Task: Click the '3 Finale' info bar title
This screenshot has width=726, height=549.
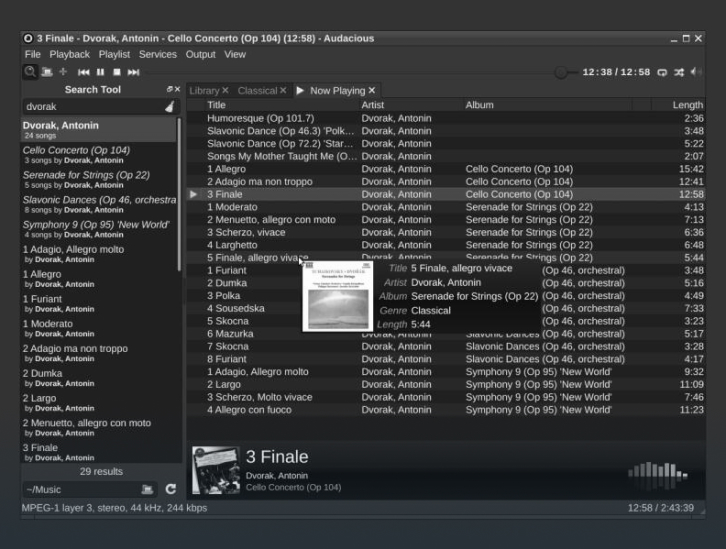Action: pyautogui.click(x=277, y=457)
